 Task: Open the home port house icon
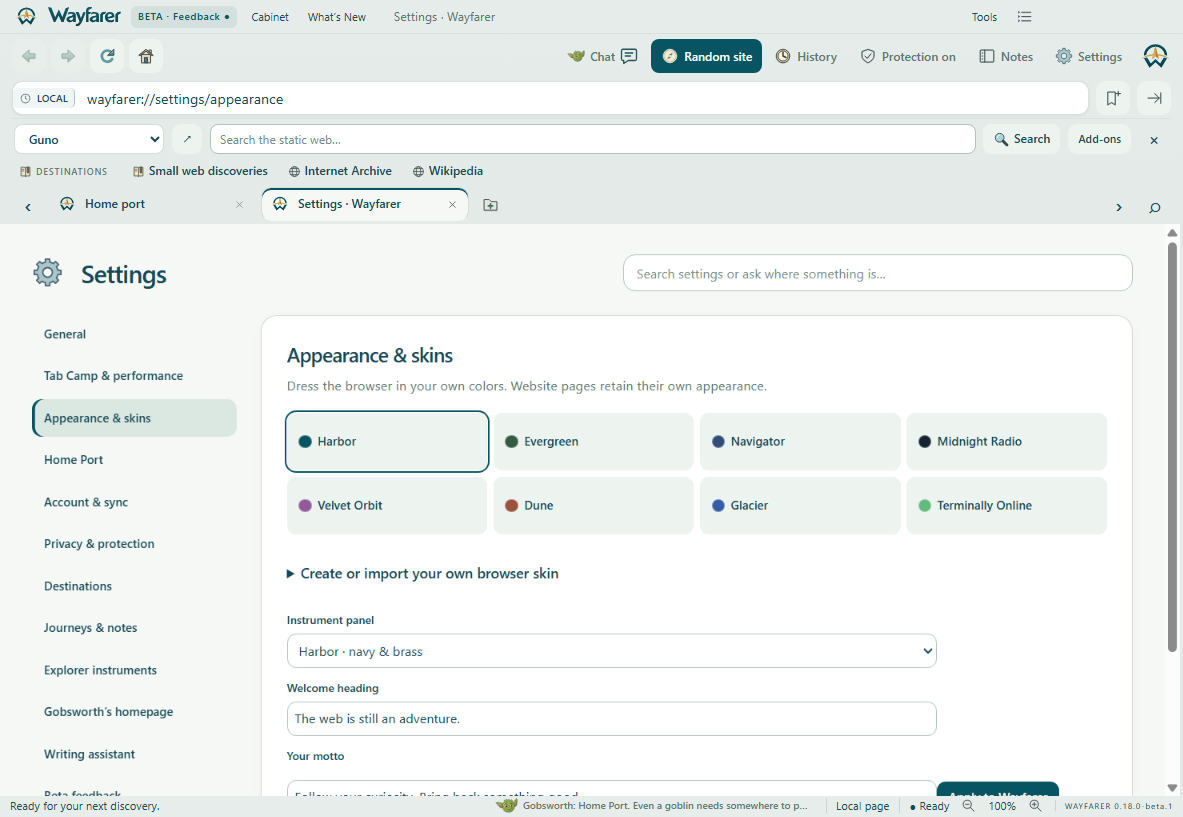146,57
